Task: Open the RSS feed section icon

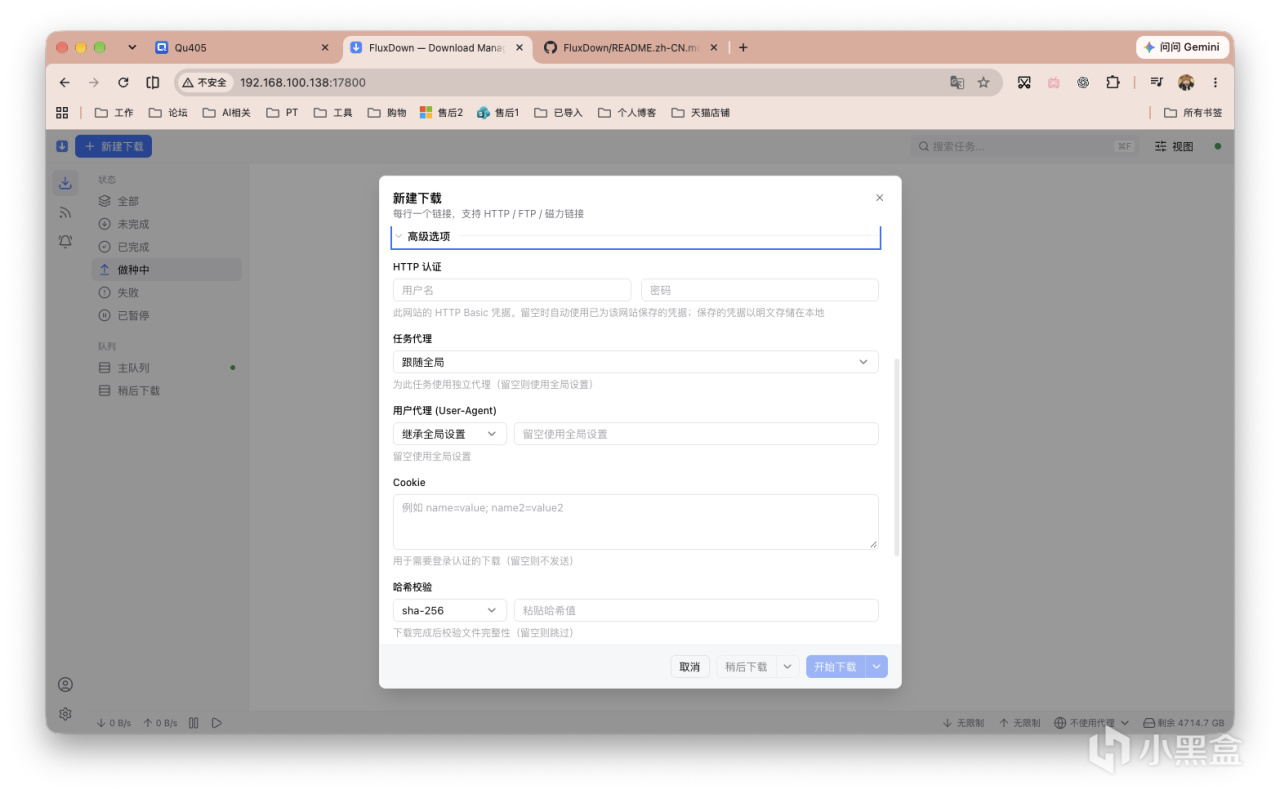Action: 65,212
